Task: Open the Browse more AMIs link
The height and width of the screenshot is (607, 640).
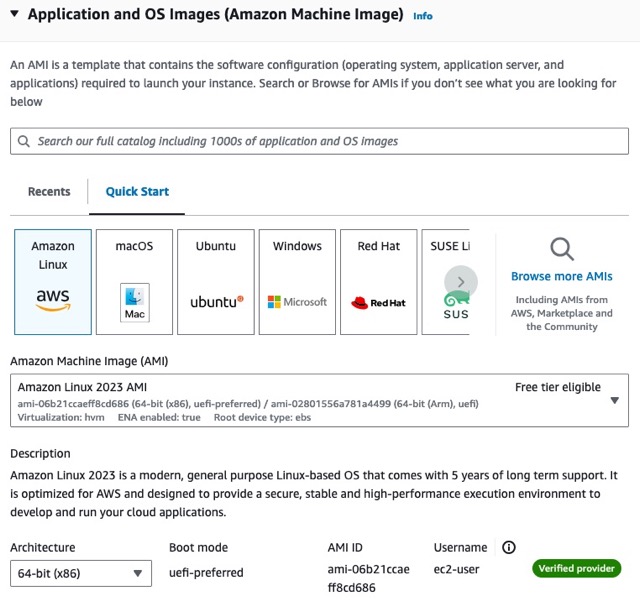Action: 562,276
